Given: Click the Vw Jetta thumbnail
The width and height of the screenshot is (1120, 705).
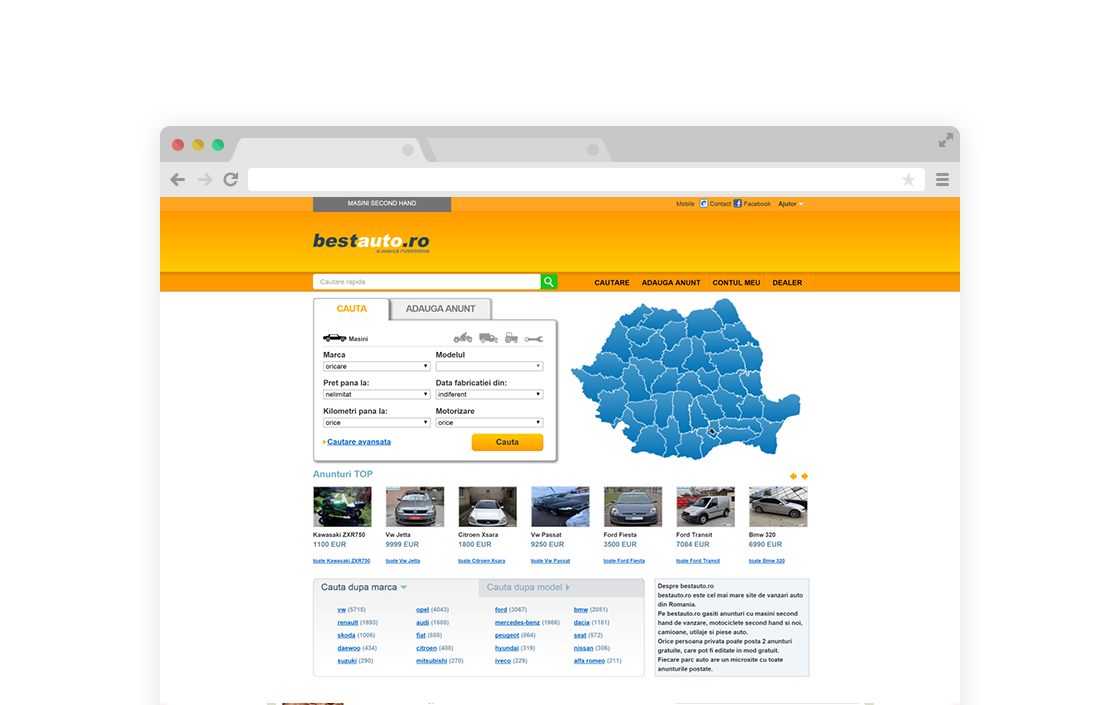Looking at the screenshot, I should [415, 506].
